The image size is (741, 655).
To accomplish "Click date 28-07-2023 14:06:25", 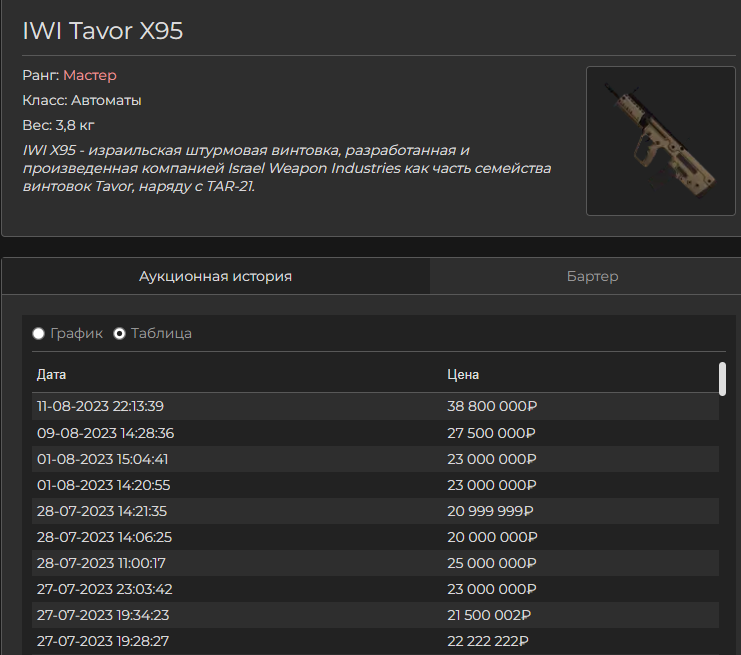I will click(x=104, y=537).
